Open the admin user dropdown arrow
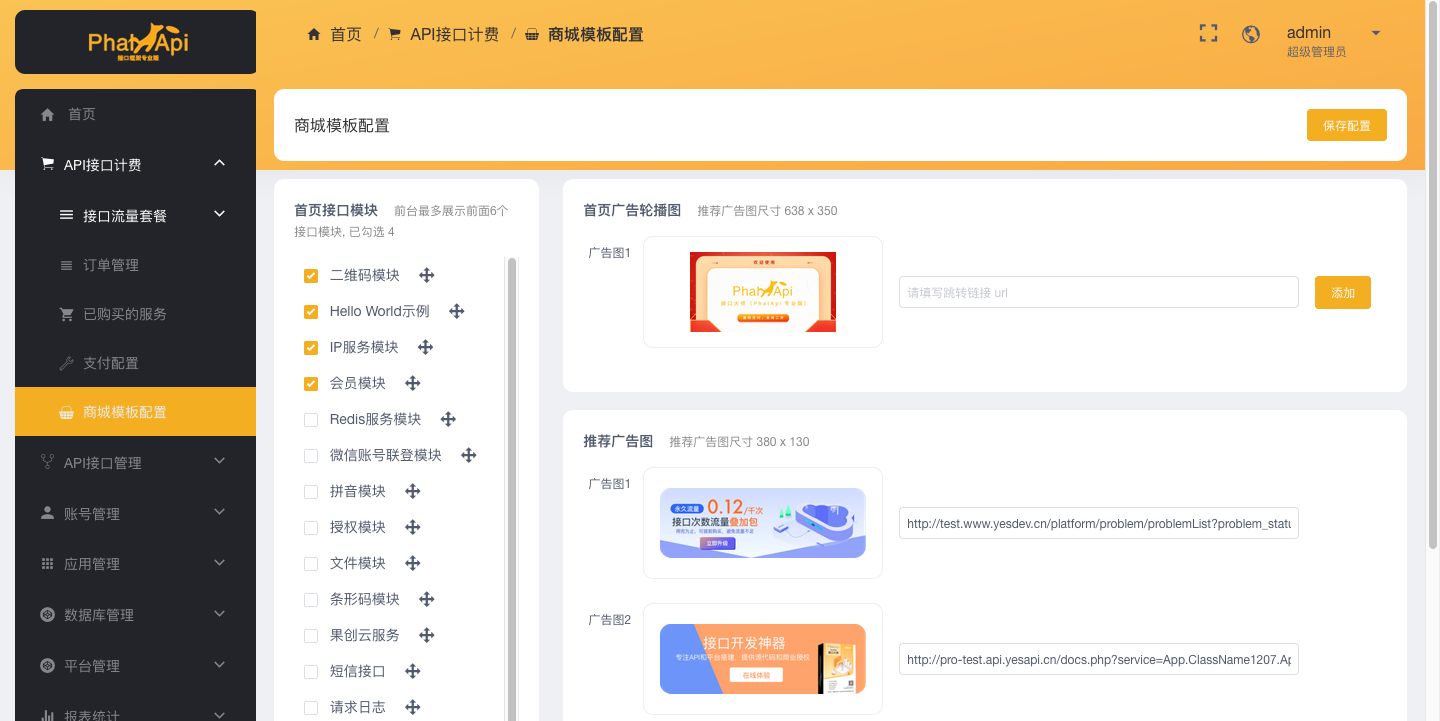 [1376, 33]
